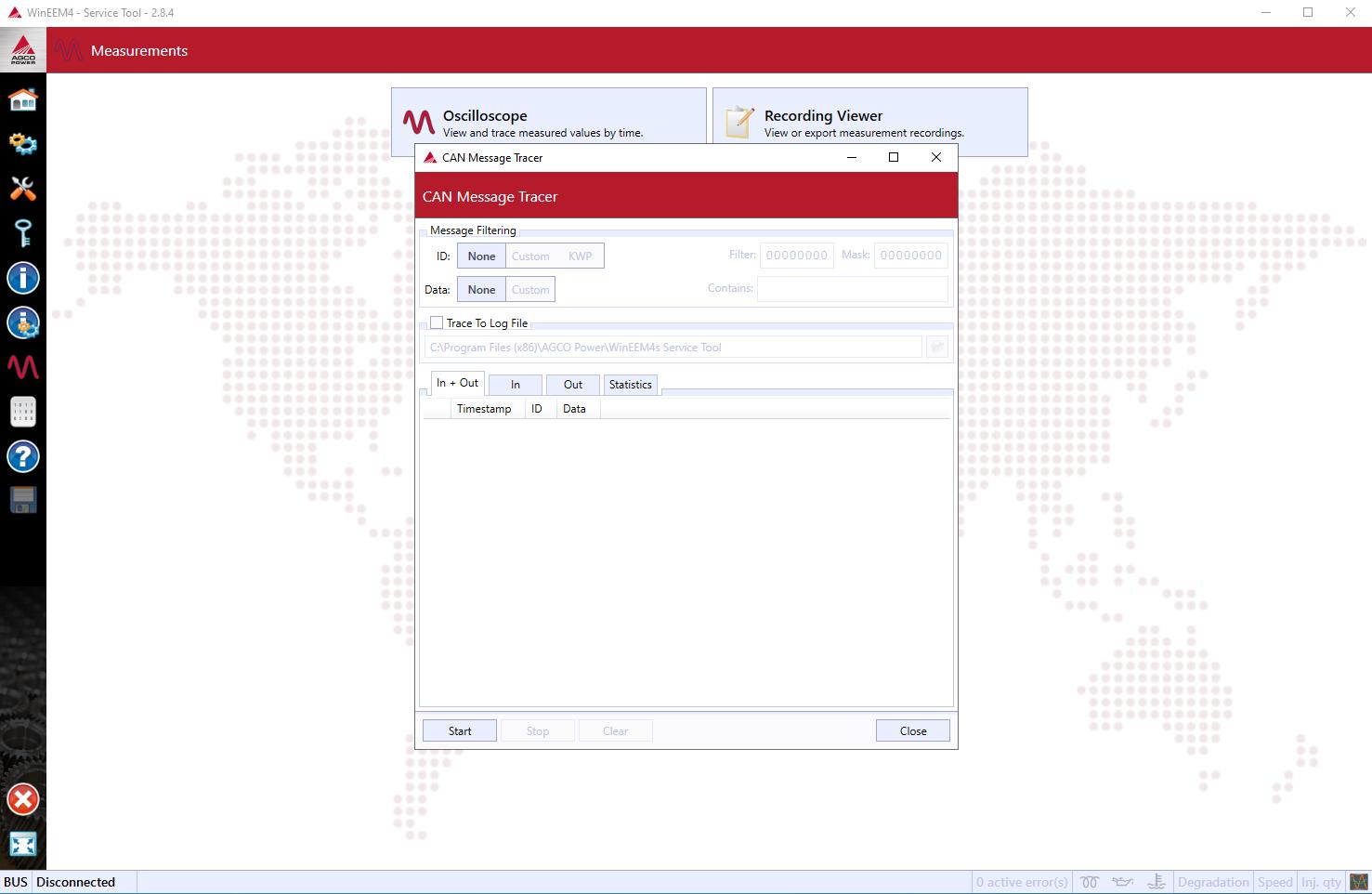1372x894 pixels.
Task: Switch to the In tab
Action: click(515, 385)
